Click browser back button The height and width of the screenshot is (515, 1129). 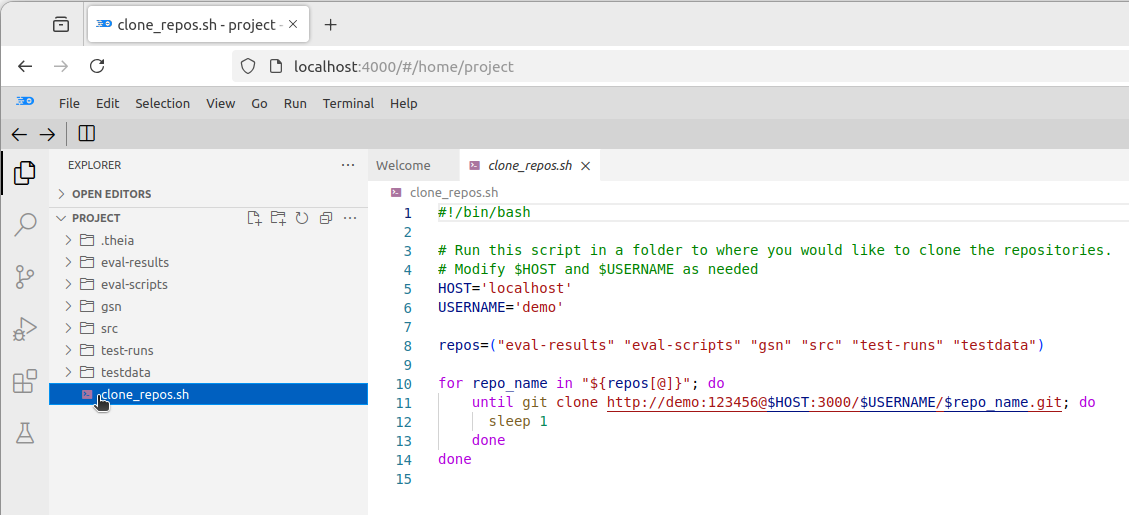(x=25, y=66)
